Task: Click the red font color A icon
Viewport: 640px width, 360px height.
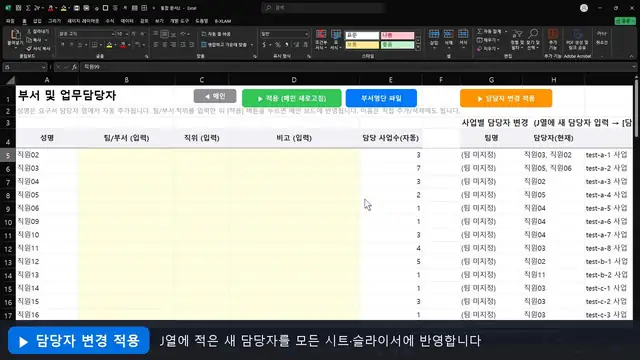Action: click(123, 44)
